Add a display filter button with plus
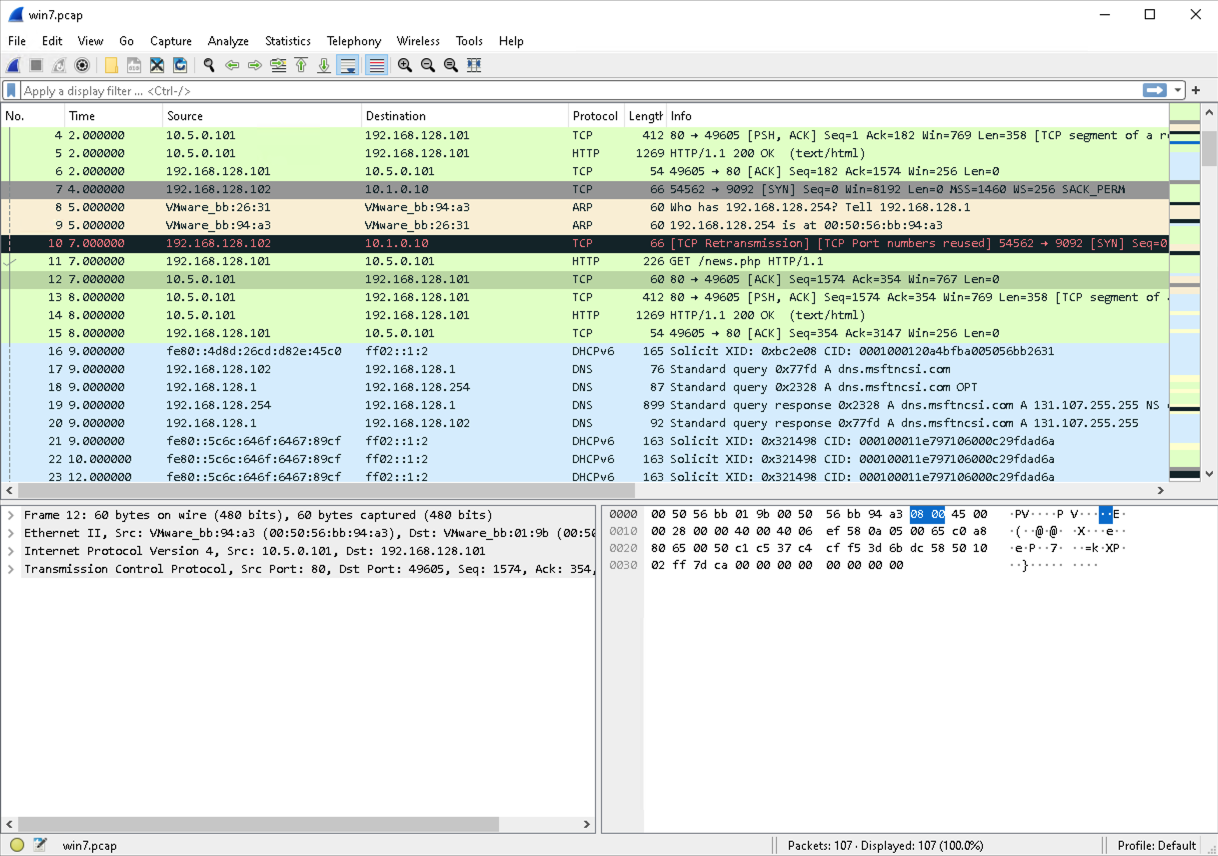This screenshot has height=856, width=1218. pyautogui.click(x=1196, y=90)
